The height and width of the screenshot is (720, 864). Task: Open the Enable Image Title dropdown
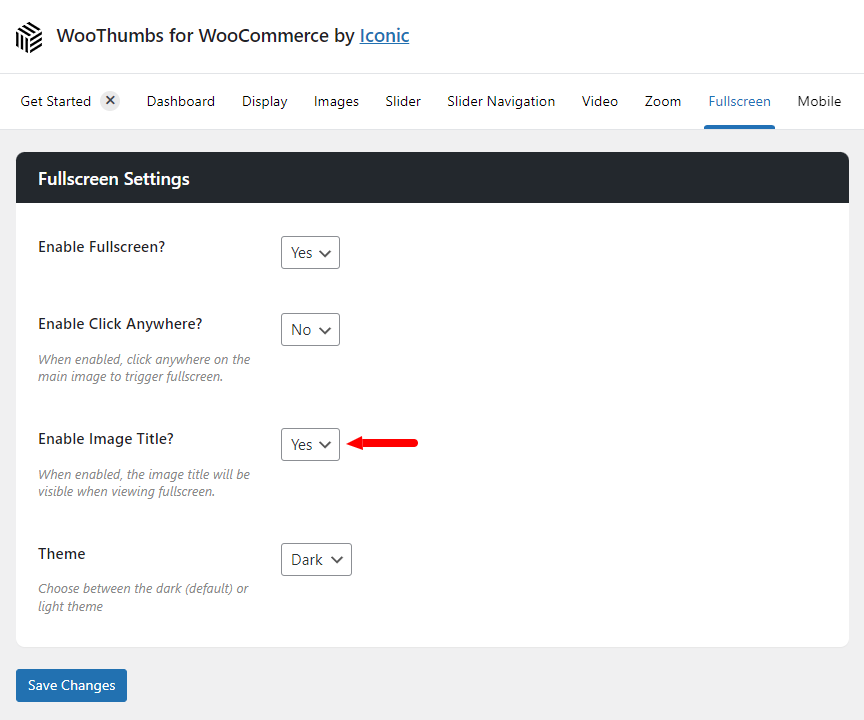[x=310, y=444]
